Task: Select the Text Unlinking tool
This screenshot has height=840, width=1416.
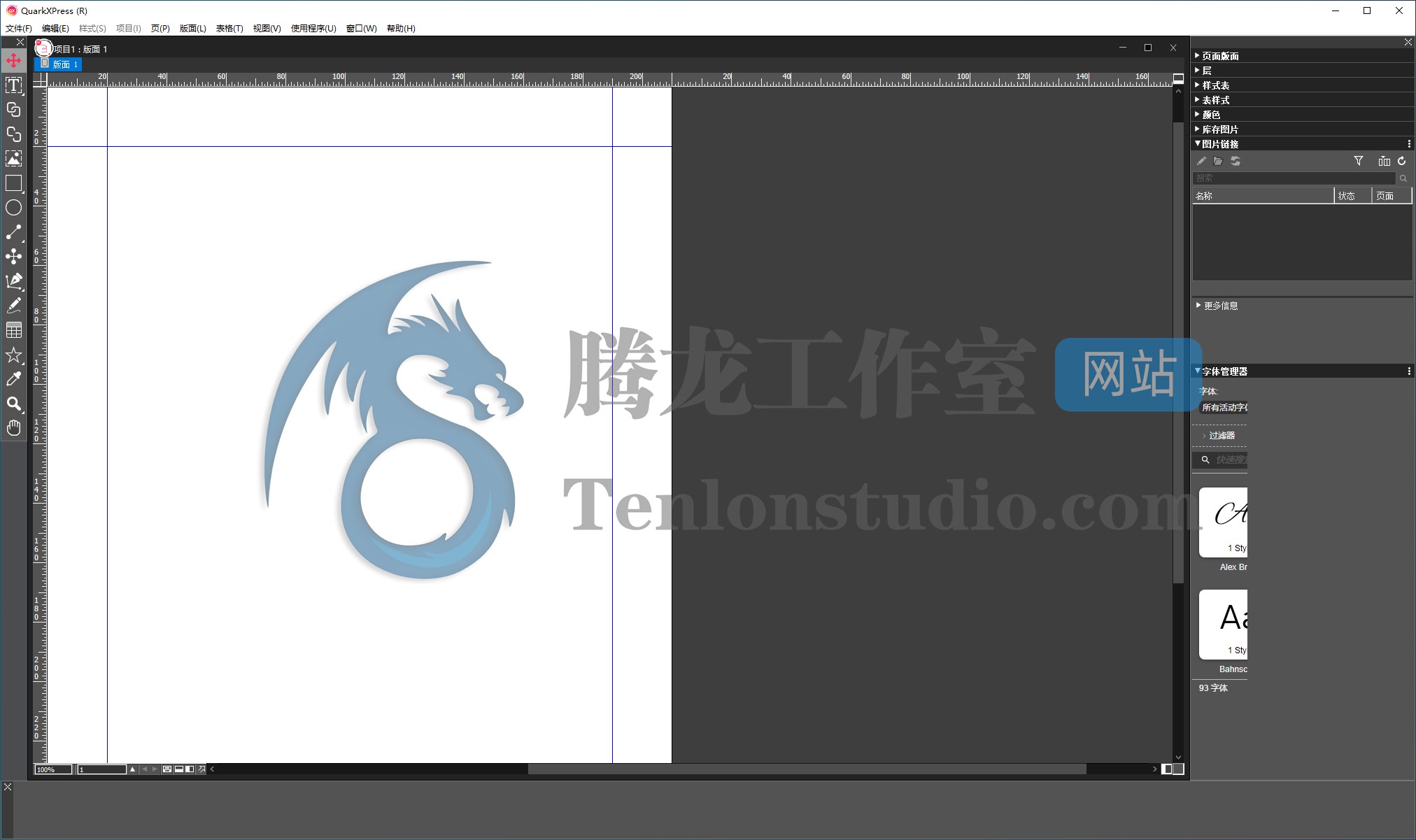Action: 13,134
